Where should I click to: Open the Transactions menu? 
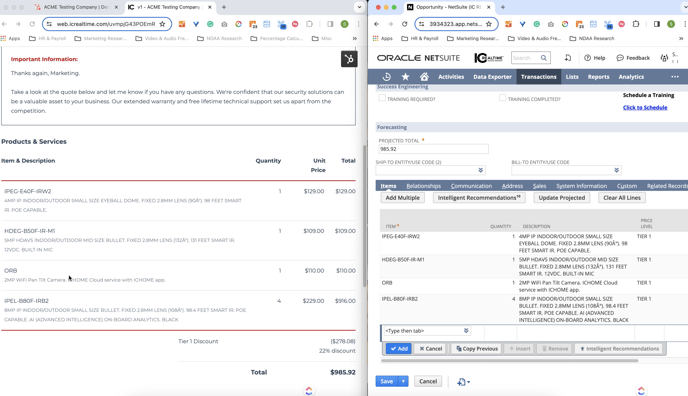[538, 77]
